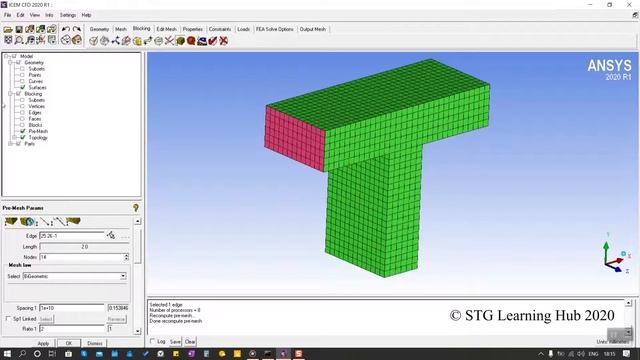
Task: Click the Edge input field
Action: pos(72,236)
